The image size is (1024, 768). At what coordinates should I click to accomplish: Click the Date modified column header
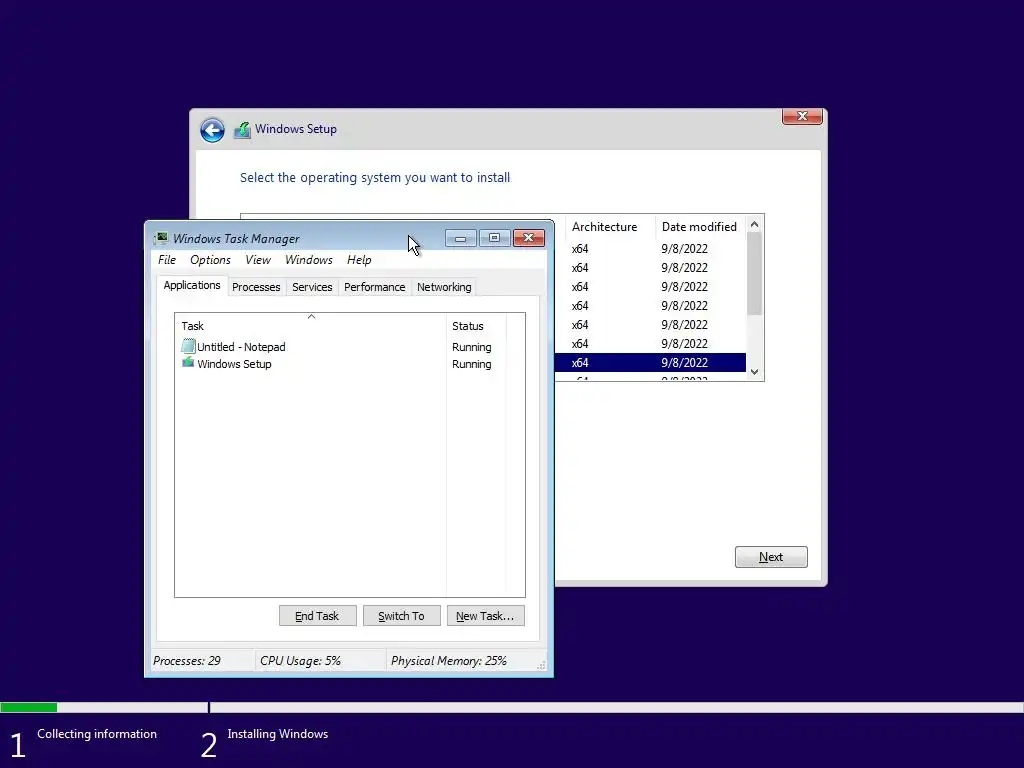coord(699,227)
